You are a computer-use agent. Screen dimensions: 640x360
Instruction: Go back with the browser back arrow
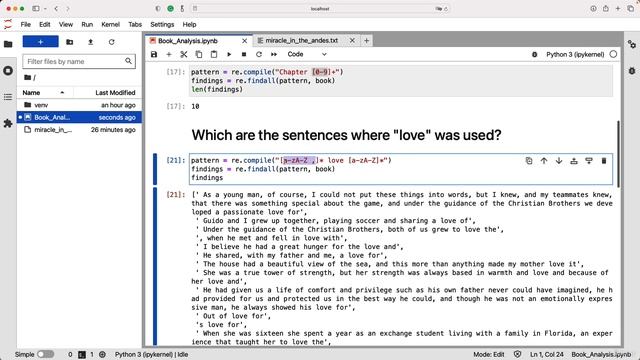click(x=56, y=9)
